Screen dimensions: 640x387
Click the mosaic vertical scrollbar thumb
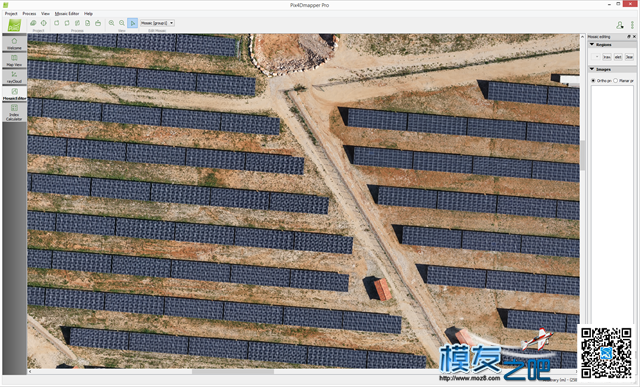[x=582, y=155]
